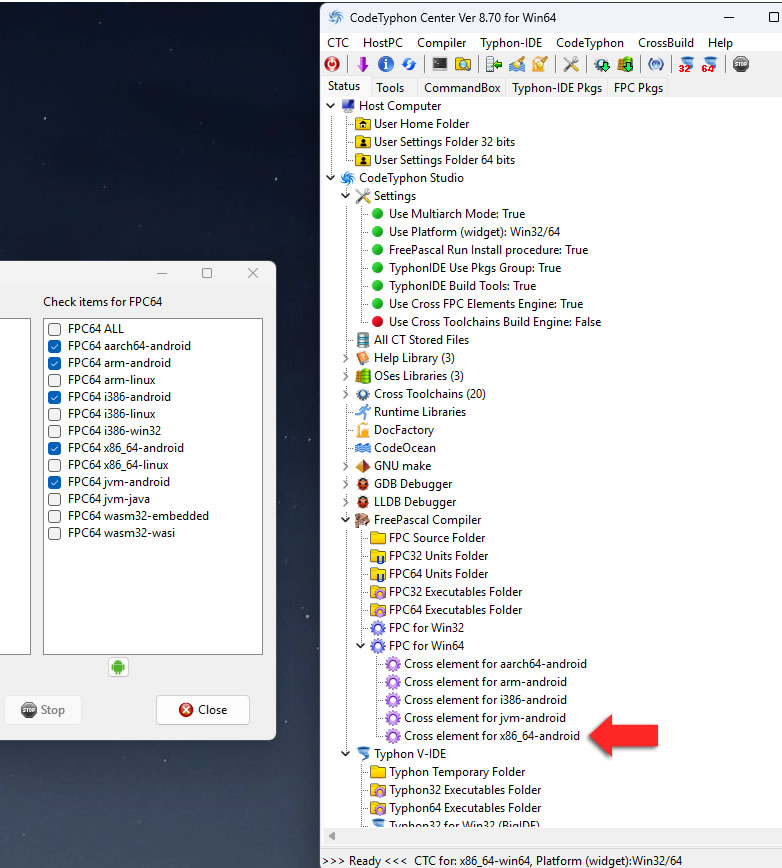Screen dimensions: 782x868
Task: Open the HostPC menu
Action: coord(383,43)
